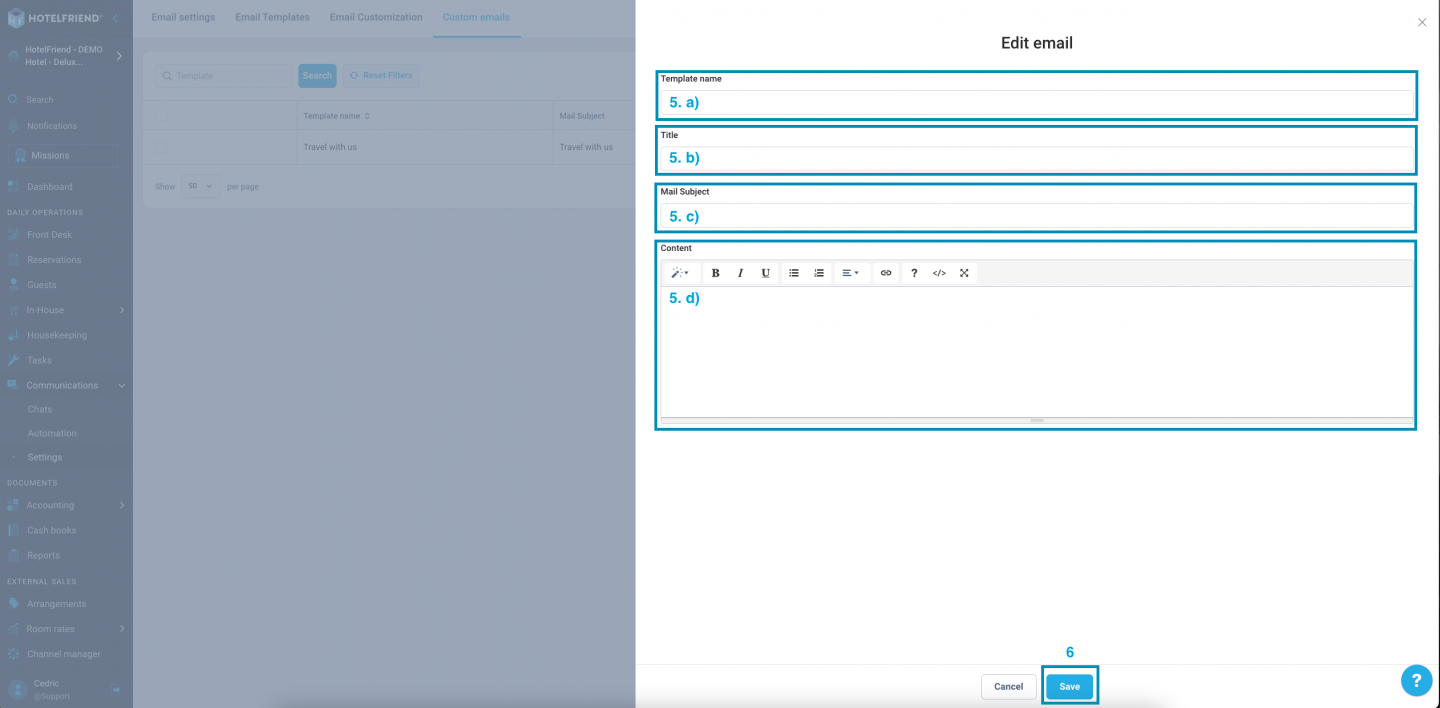Toggle italic text formatting
Viewport: 1440px width, 708px height.
coord(740,273)
